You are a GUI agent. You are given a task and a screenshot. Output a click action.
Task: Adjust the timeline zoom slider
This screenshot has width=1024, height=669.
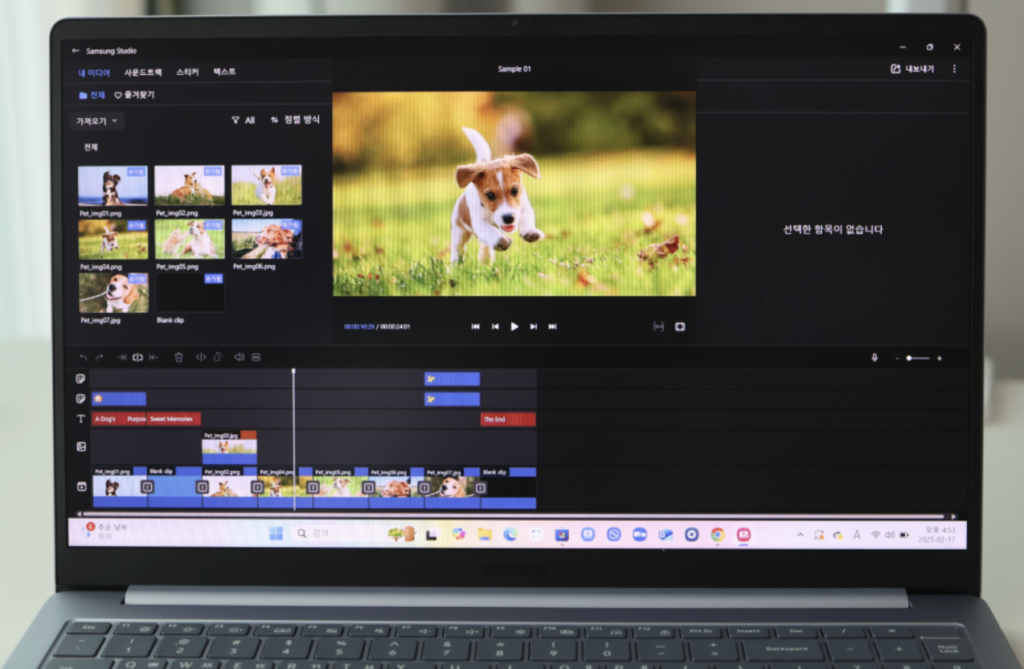click(918, 358)
